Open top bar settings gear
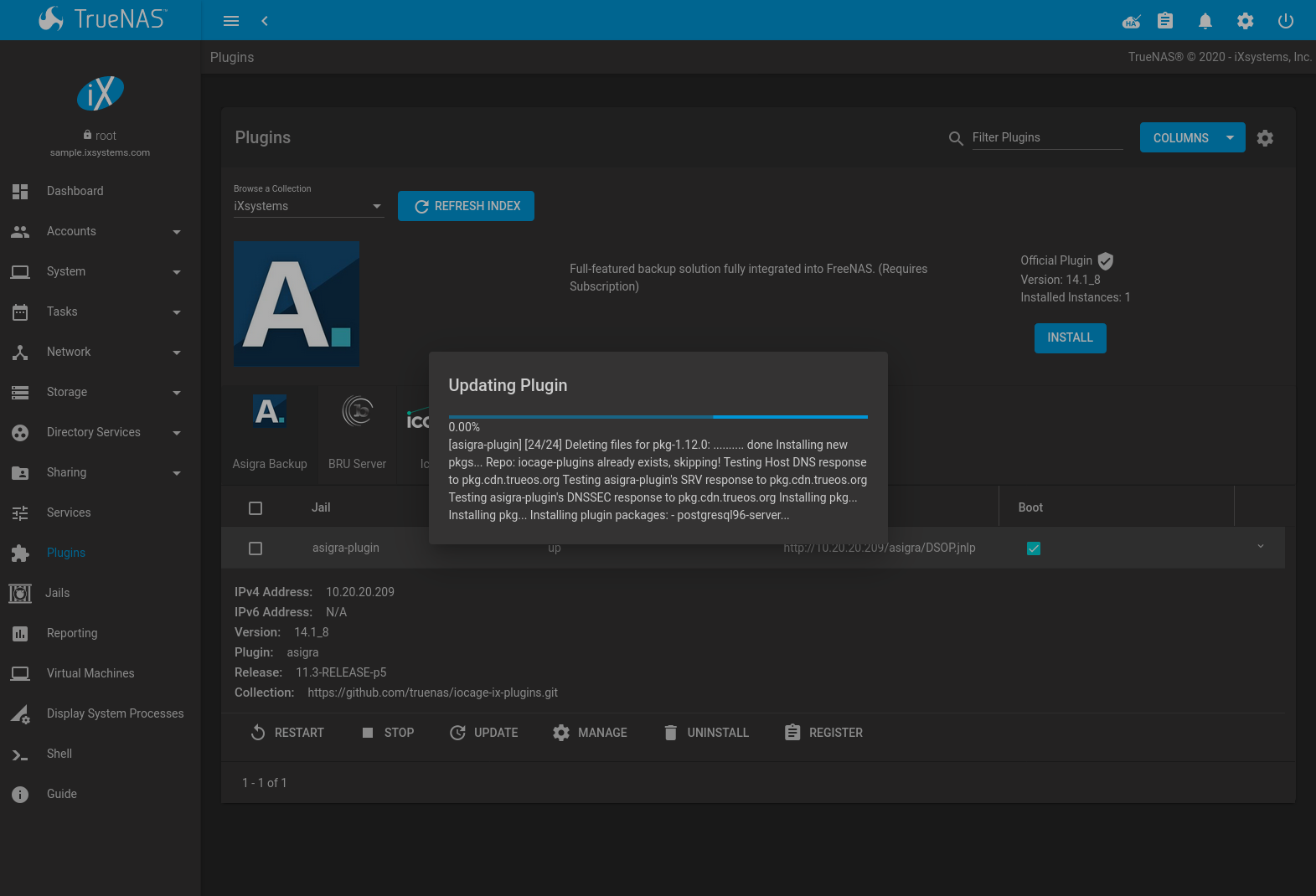Image resolution: width=1316 pixels, height=896 pixels. click(x=1246, y=21)
